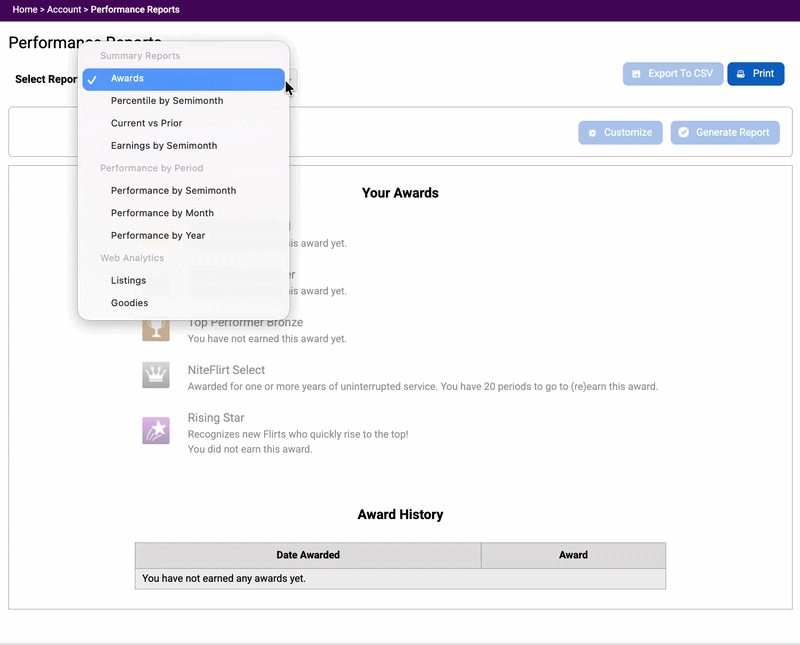Open Goodies web analytics report
Image resolution: width=800 pixels, height=645 pixels.
[183, 303]
